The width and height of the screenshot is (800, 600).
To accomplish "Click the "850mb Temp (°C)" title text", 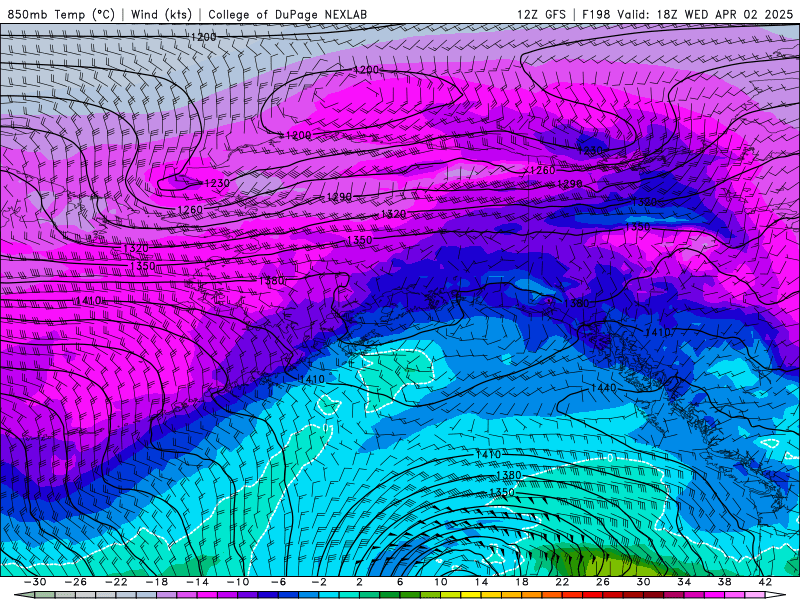I will (x=61, y=14).
